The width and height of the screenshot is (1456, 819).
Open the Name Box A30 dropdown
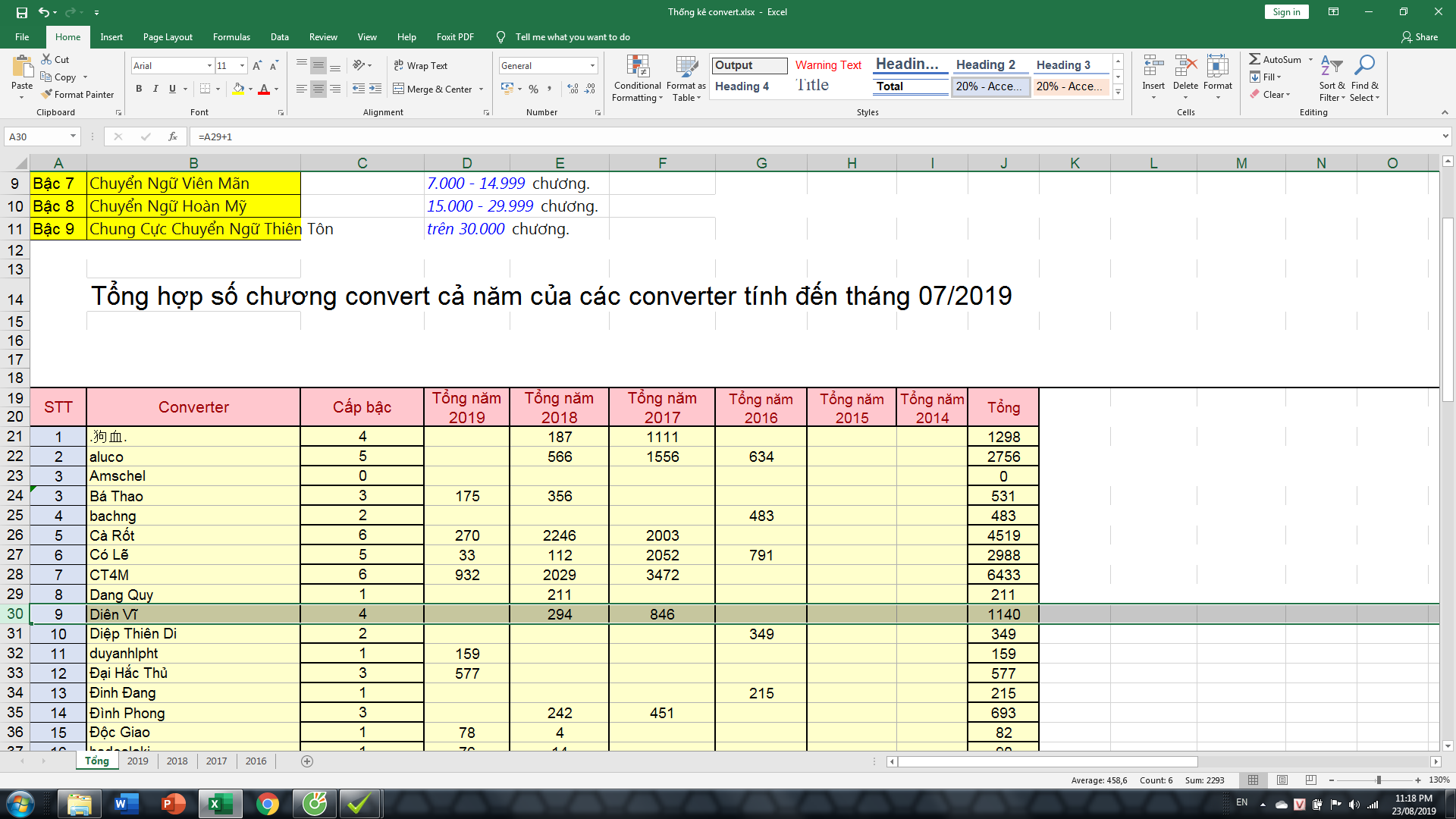(73, 136)
